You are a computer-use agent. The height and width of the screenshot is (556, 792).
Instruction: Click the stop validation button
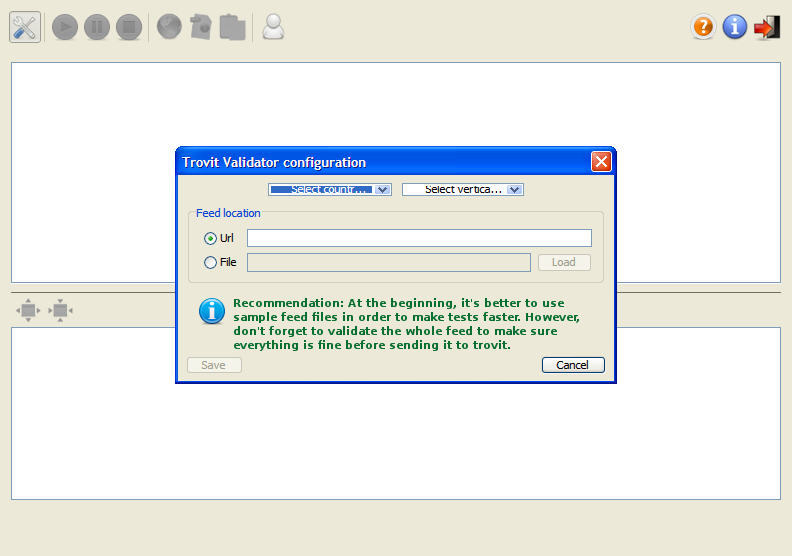pyautogui.click(x=129, y=27)
